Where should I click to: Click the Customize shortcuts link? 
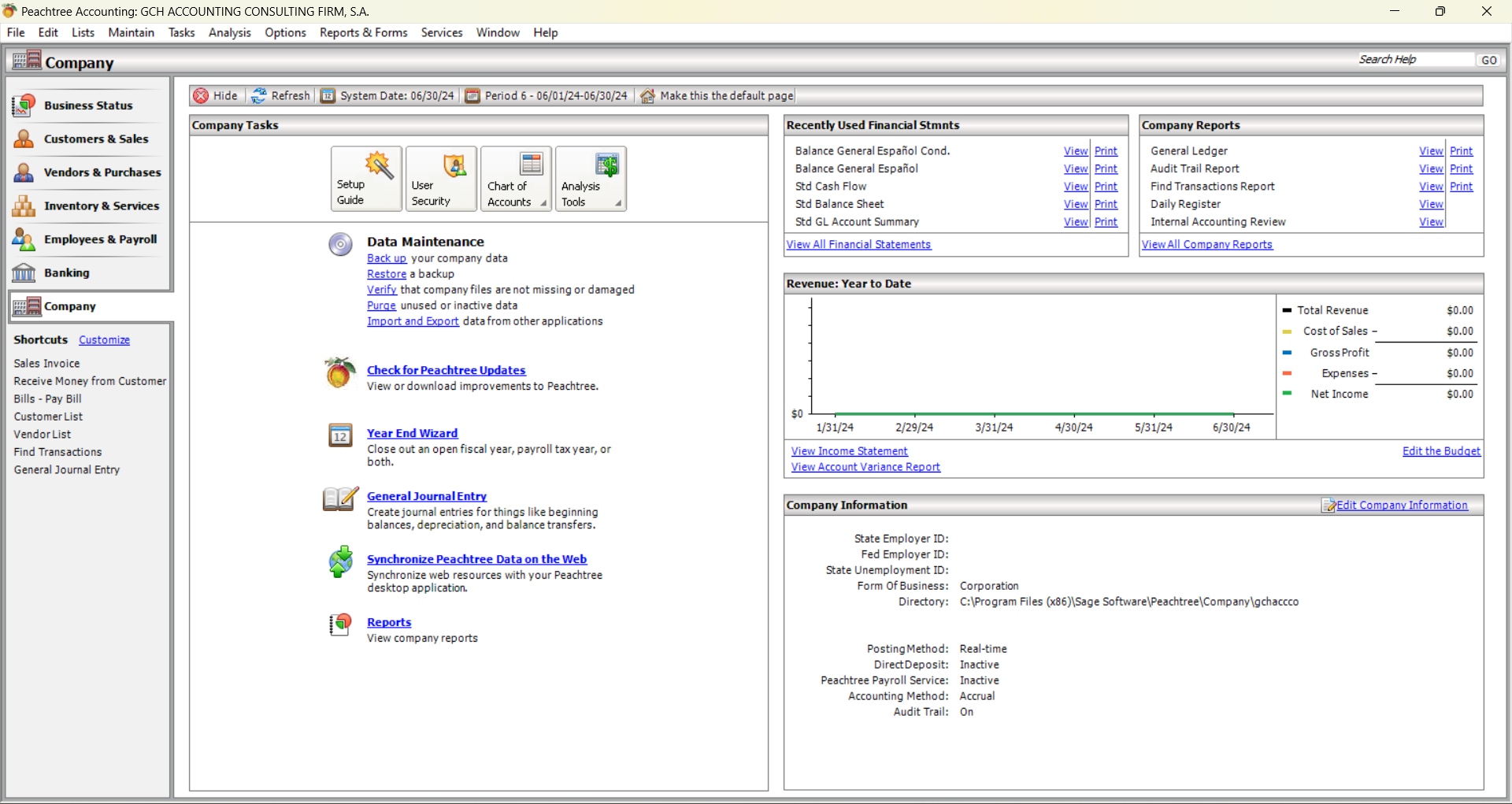104,340
